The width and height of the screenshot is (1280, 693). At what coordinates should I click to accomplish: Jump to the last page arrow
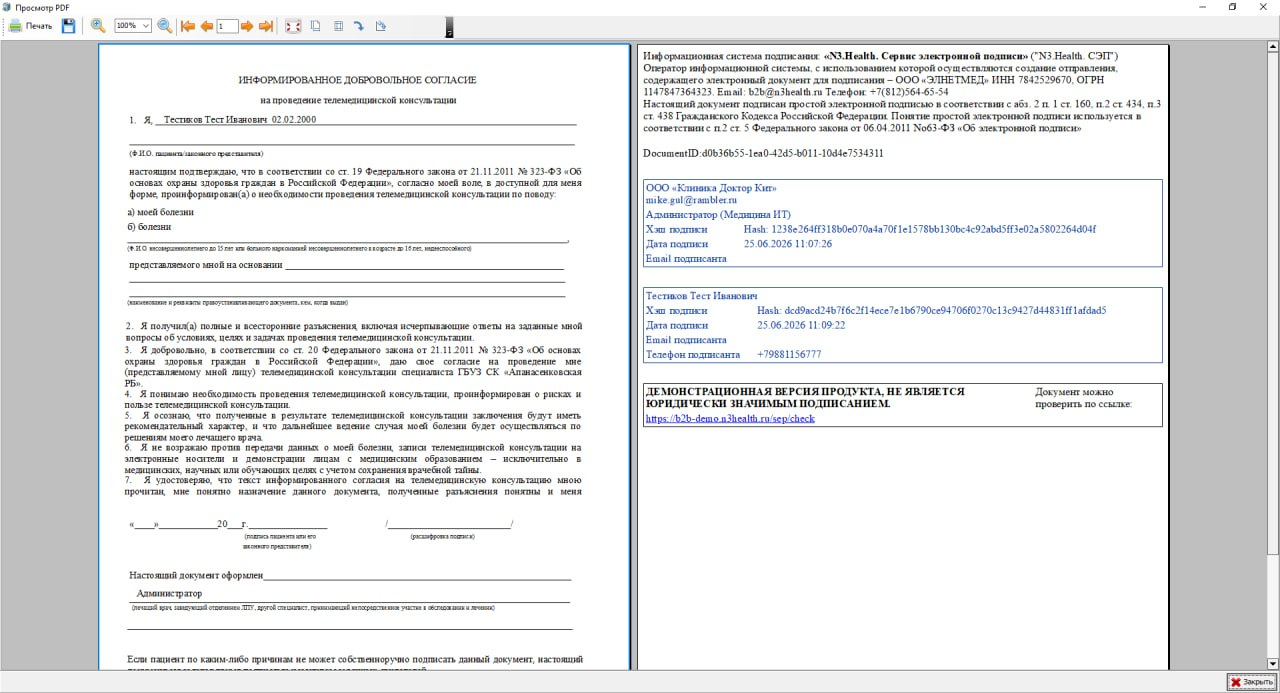266,26
